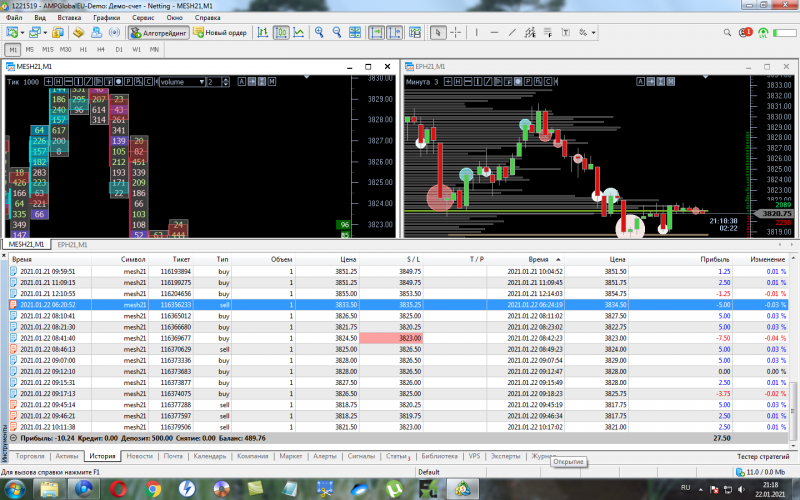The image size is (800, 500).
Task: Select the trendline drawing tool
Action: point(512,33)
